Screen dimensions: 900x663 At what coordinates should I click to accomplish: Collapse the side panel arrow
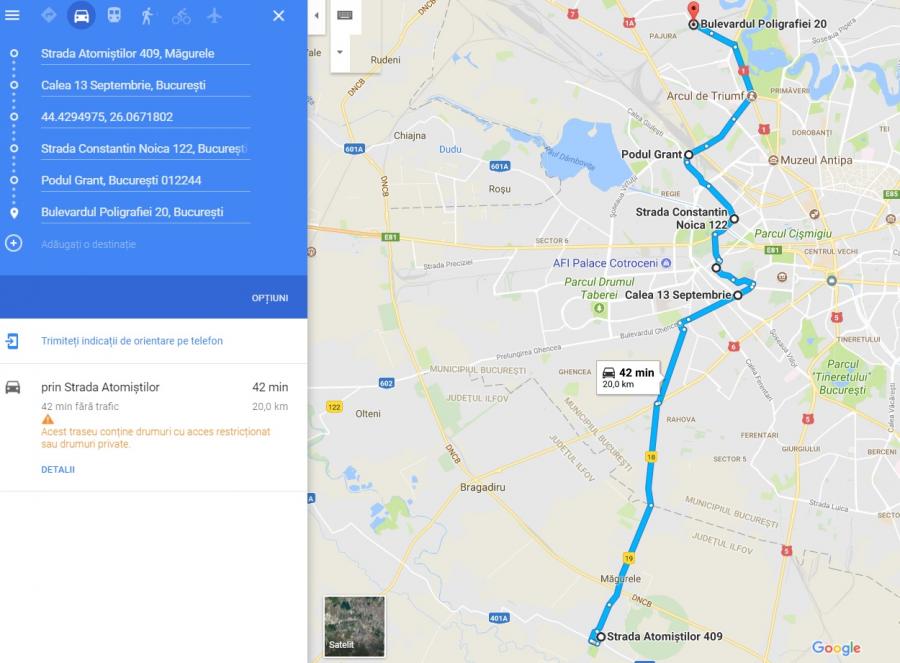(x=316, y=15)
